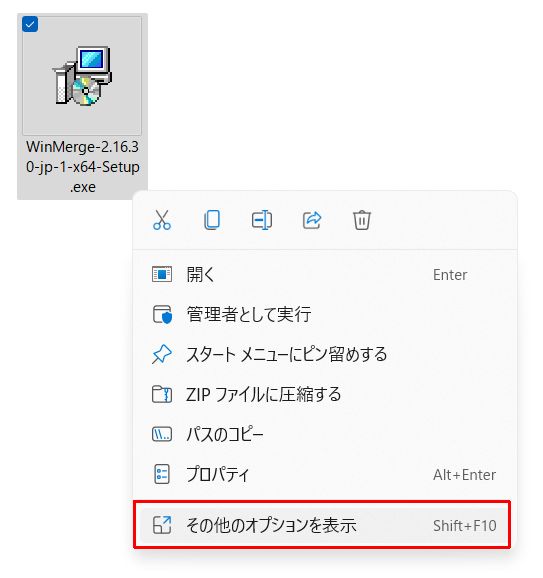The width and height of the screenshot is (543, 578).
Task: Expand その他のオプションを表示 entry
Action: coord(321,525)
